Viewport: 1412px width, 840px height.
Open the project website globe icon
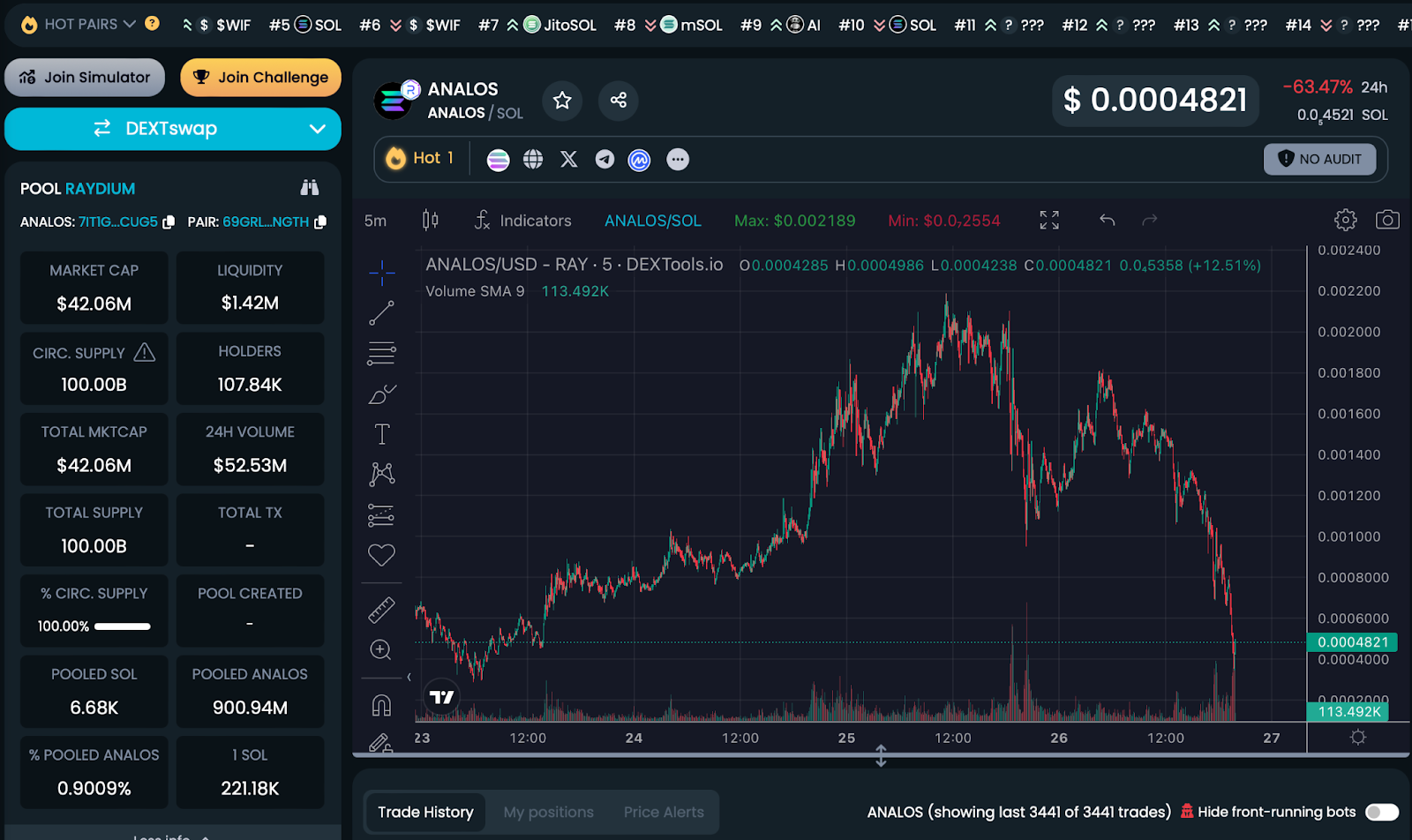point(533,160)
